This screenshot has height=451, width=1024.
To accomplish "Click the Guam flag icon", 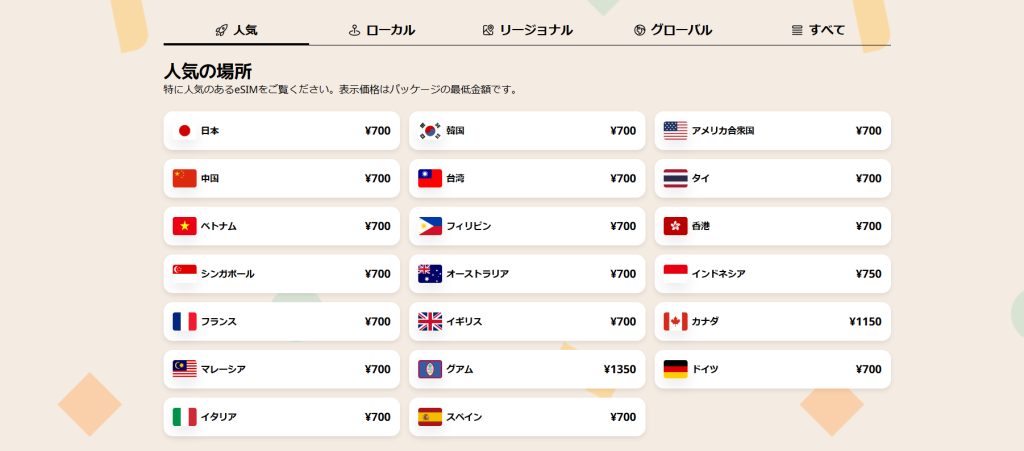I will [x=430, y=369].
